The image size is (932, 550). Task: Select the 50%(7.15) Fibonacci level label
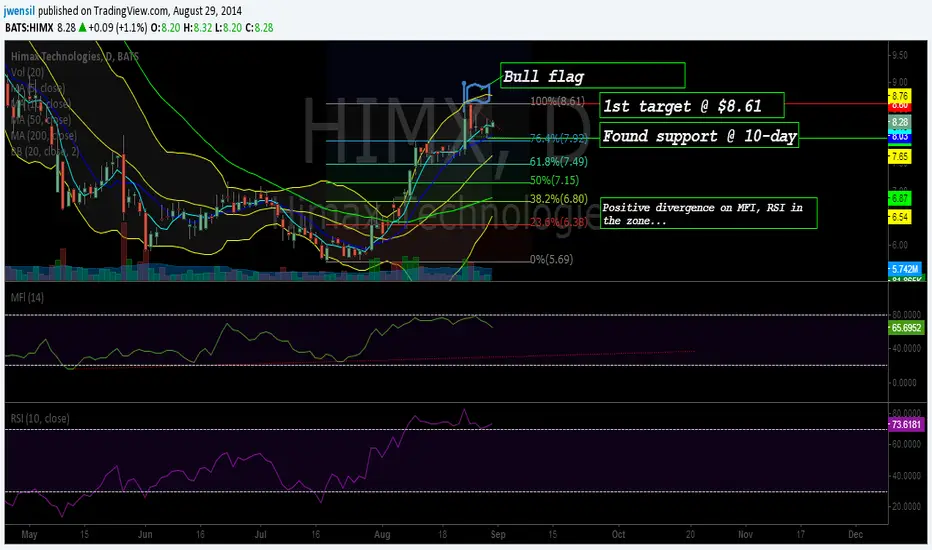pyautogui.click(x=554, y=180)
